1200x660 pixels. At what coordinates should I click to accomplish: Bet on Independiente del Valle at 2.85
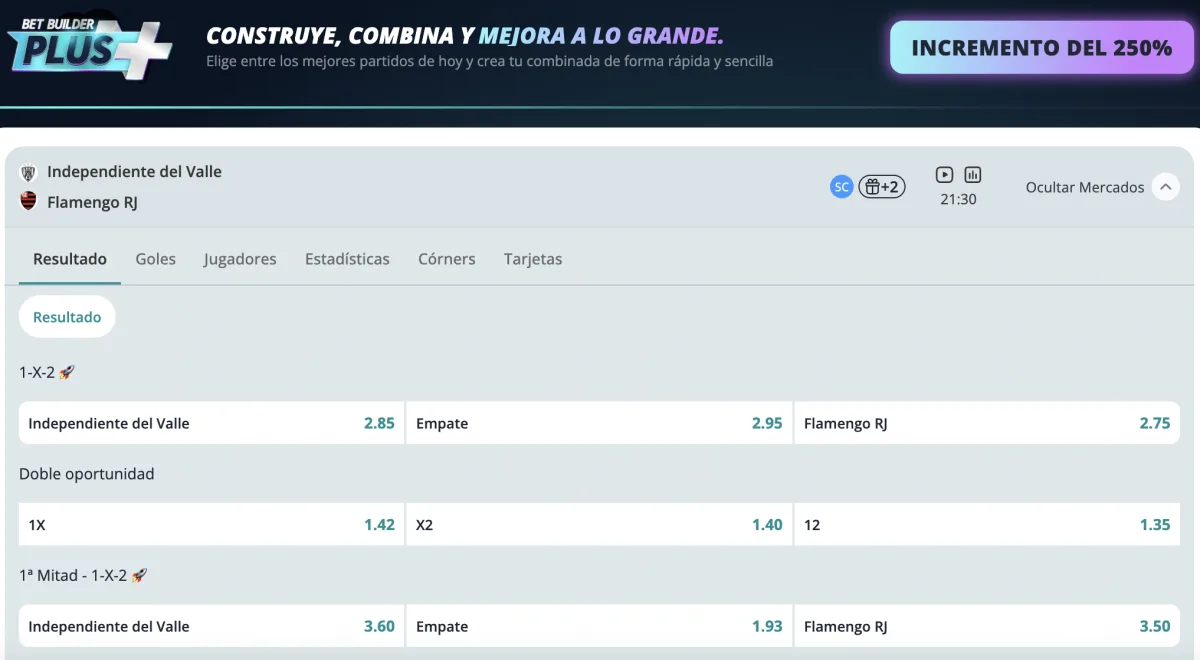211,423
